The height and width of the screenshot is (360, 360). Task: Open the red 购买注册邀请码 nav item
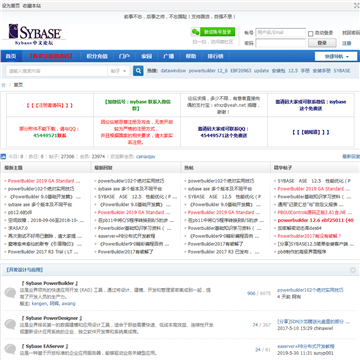coord(51,56)
